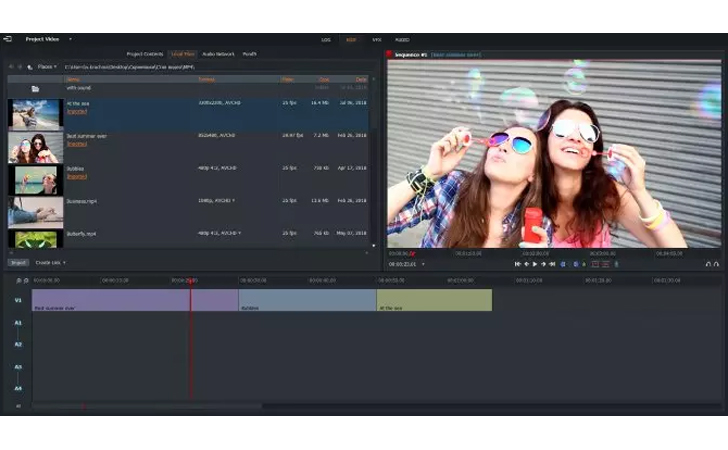The image size is (728, 450).
Task: Click the Import button
Action: coord(18,263)
